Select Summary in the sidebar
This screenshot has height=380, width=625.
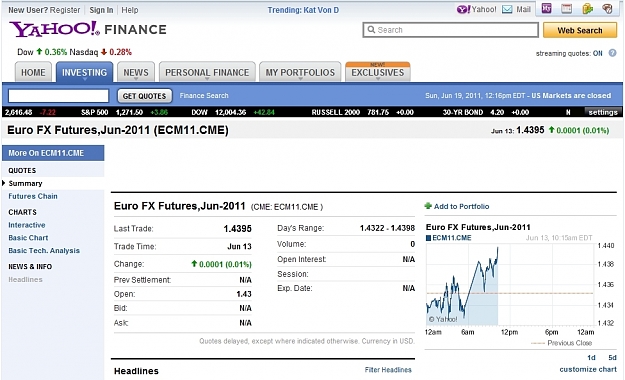click(x=25, y=183)
